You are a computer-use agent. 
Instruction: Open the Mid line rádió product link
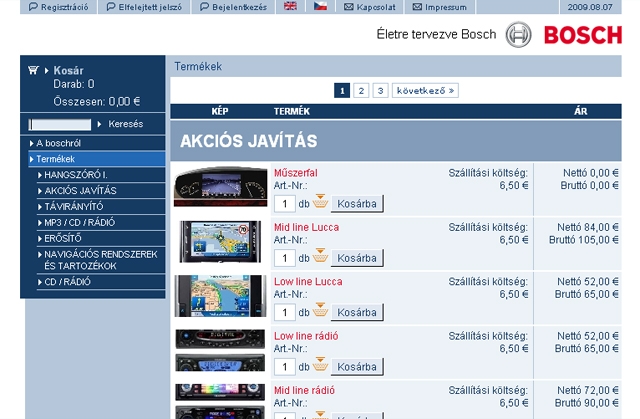click(304, 390)
